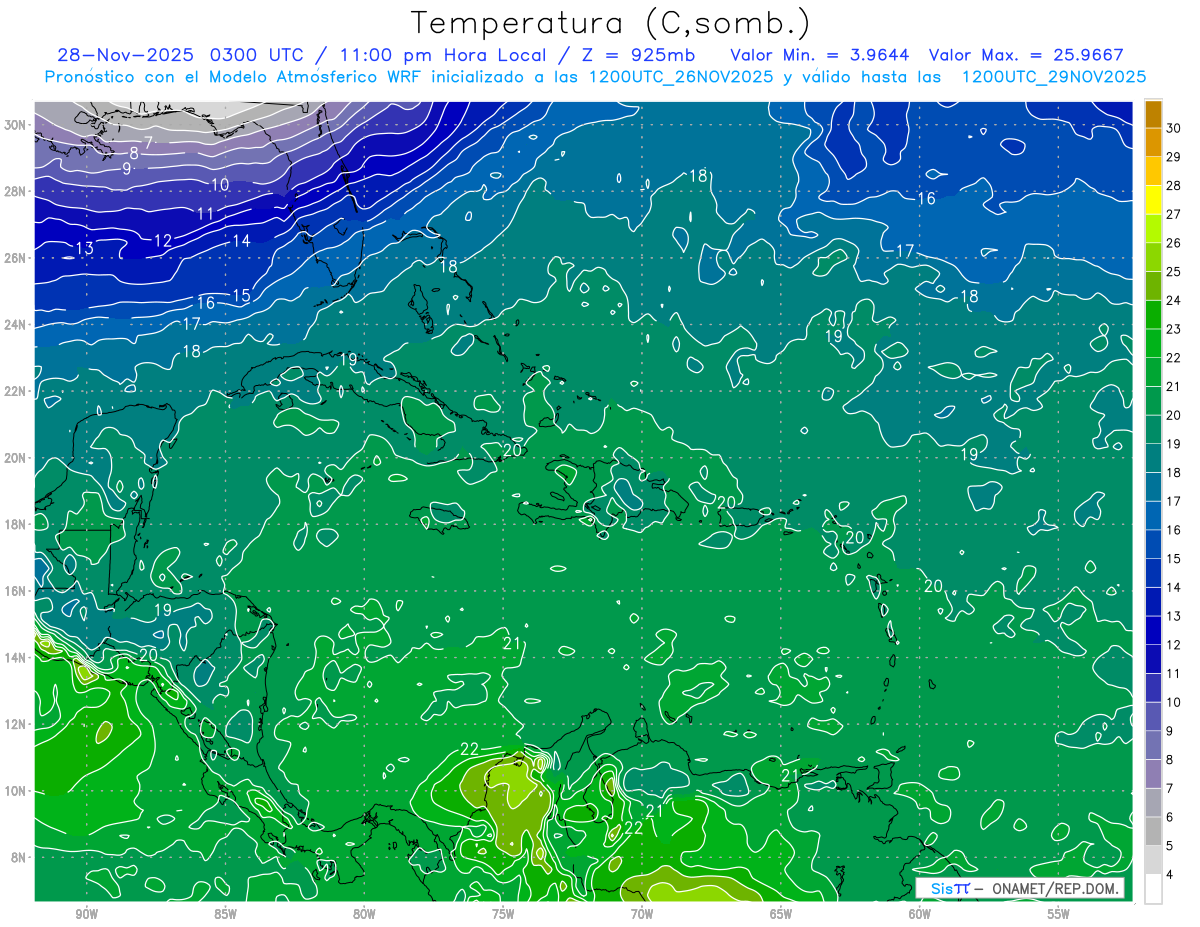The width and height of the screenshot is (1200, 927).
Task: Click the "70W" longitude label
Action: coord(642,914)
